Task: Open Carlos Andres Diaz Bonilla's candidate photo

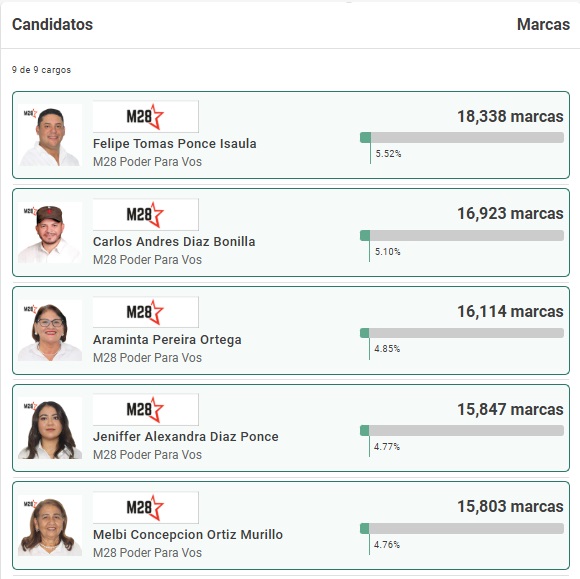Action: 50,233
